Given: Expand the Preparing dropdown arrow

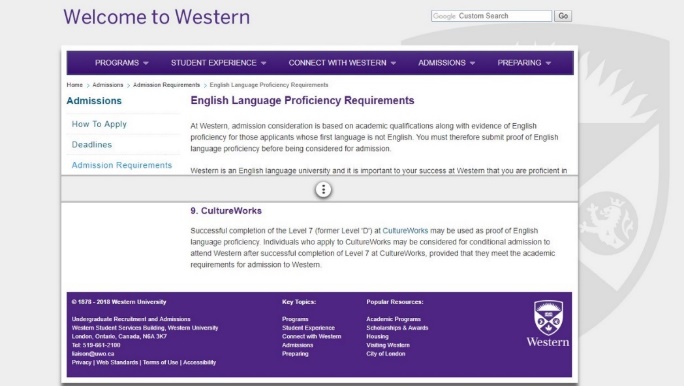Looking at the screenshot, I should point(548,63).
